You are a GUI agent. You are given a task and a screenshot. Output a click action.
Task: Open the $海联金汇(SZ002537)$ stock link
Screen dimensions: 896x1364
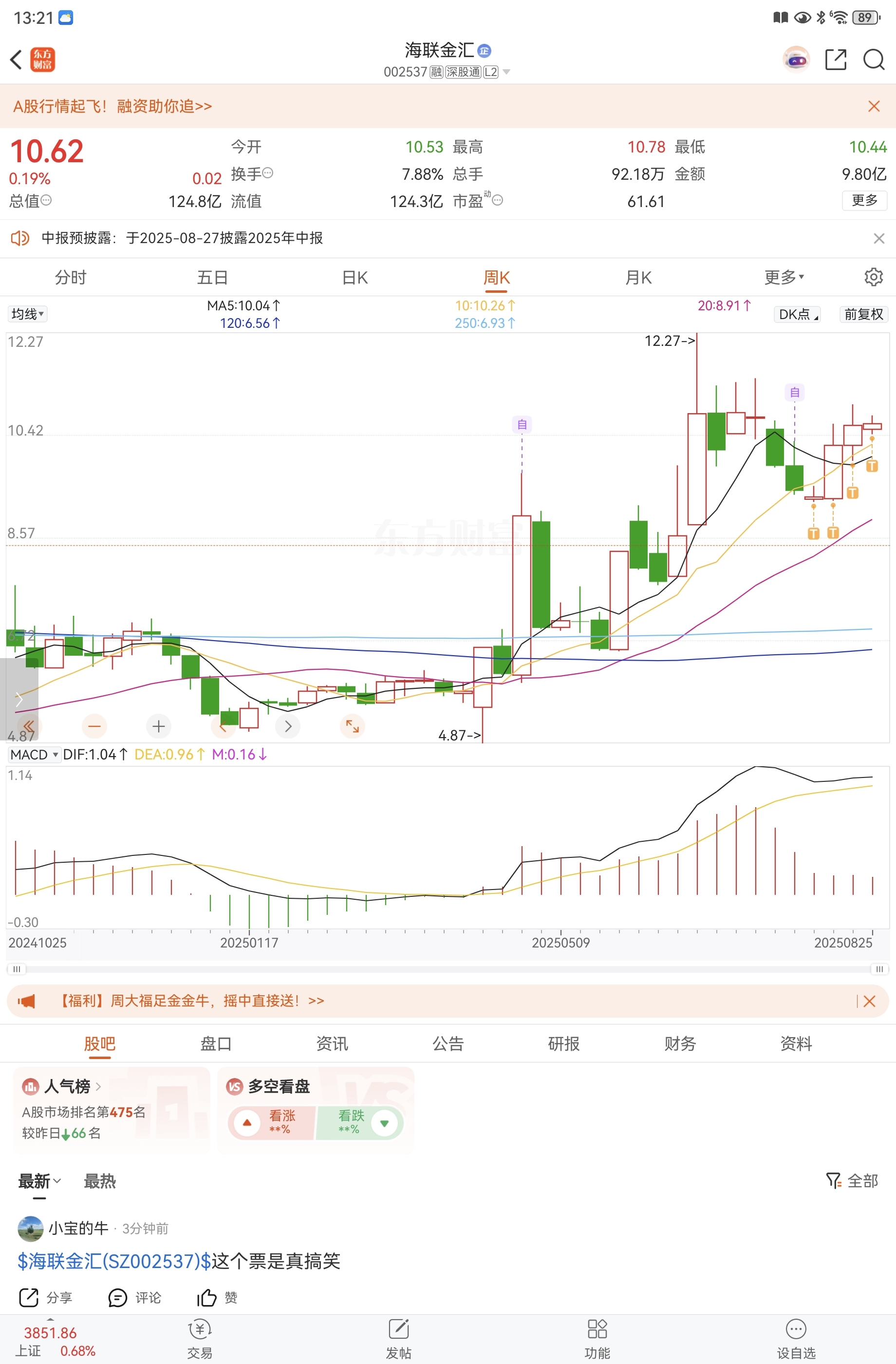114,1261
